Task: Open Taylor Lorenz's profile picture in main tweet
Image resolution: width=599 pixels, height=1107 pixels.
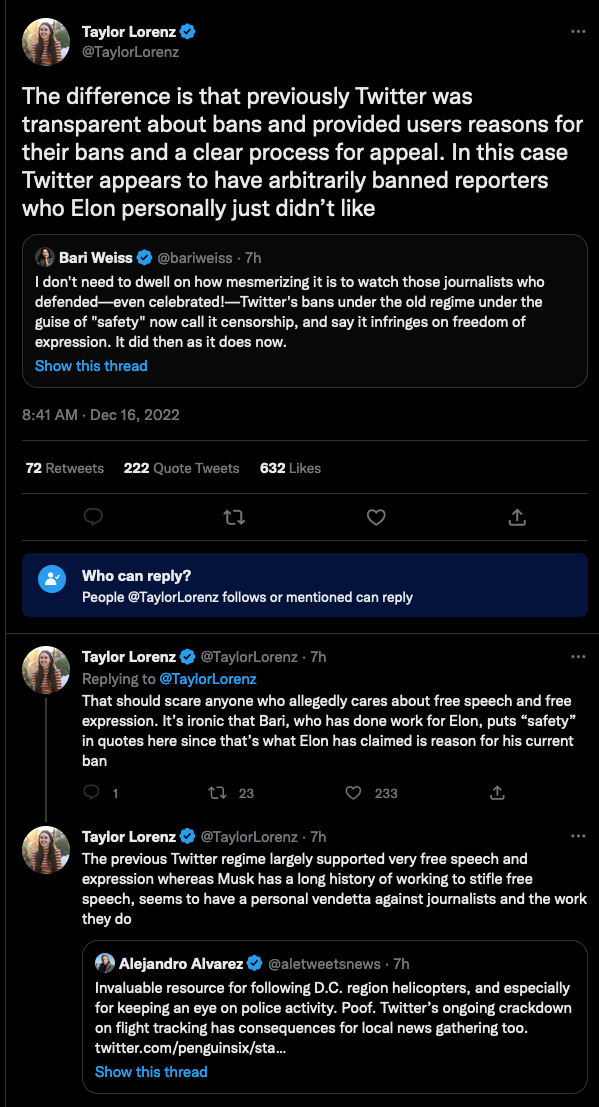Action: pyautogui.click(x=47, y=42)
